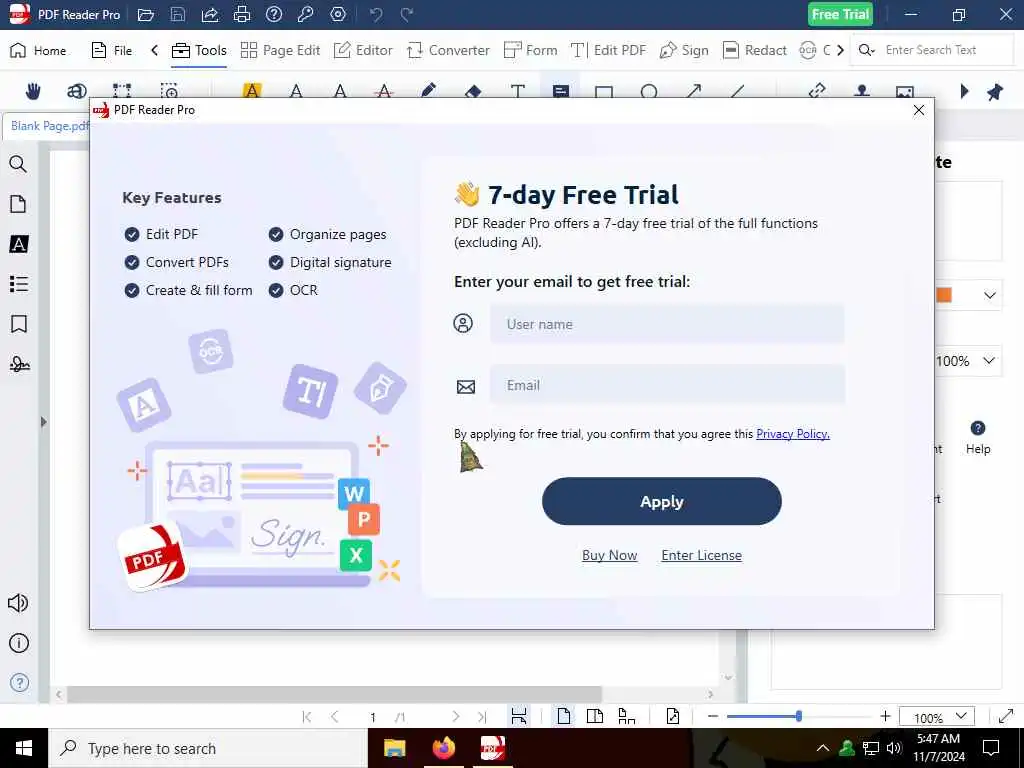Select the Note comment tool

coord(560,91)
